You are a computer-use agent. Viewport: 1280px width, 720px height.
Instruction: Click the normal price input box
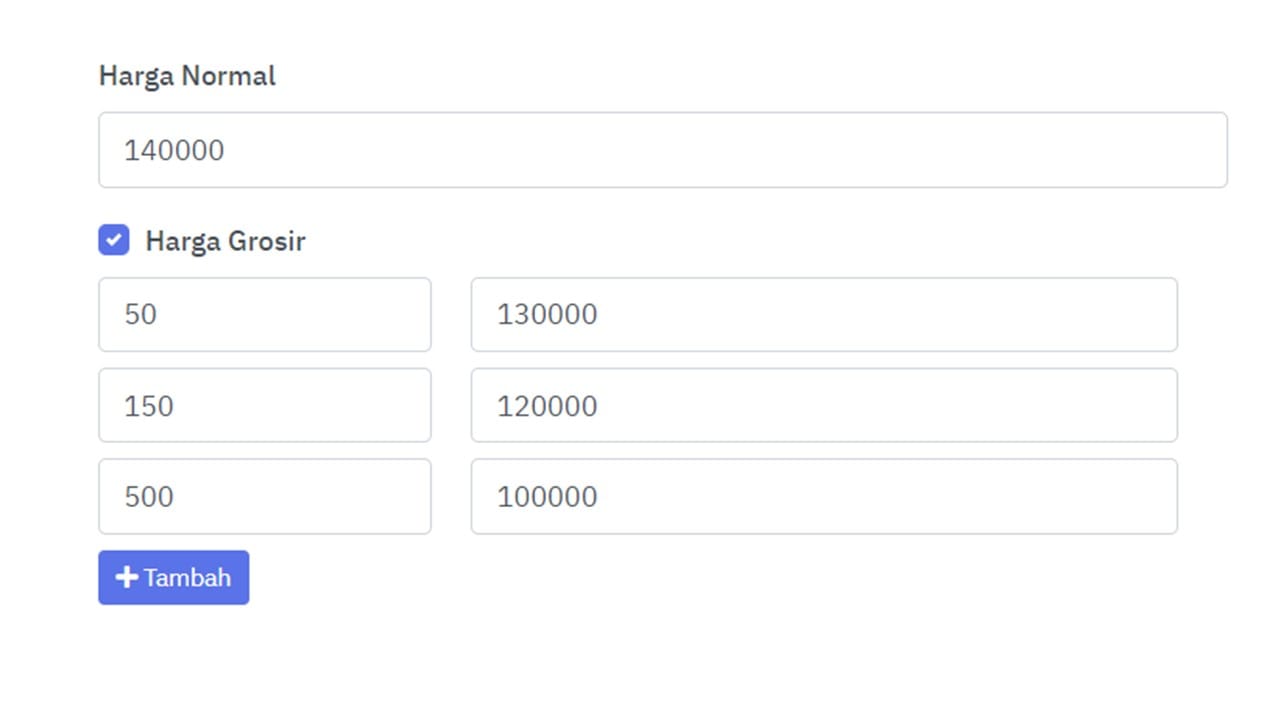pos(662,150)
